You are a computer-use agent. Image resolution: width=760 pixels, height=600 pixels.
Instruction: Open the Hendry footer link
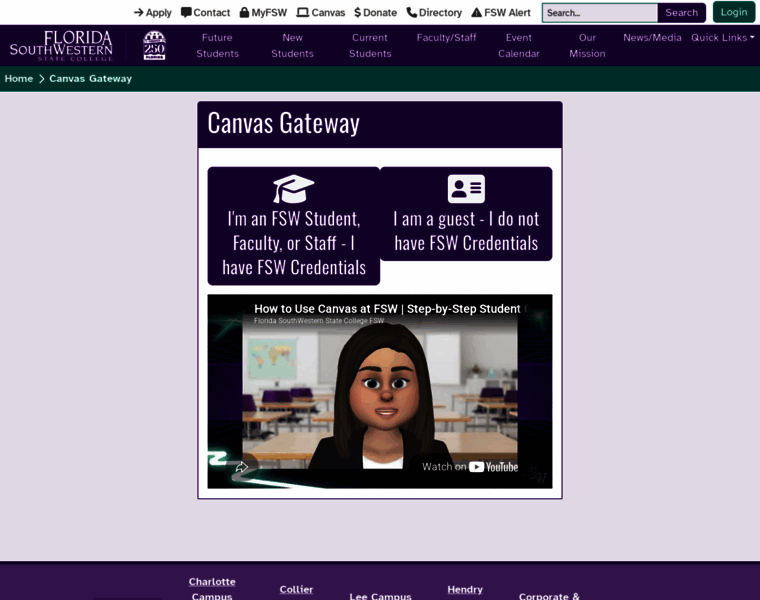click(465, 589)
